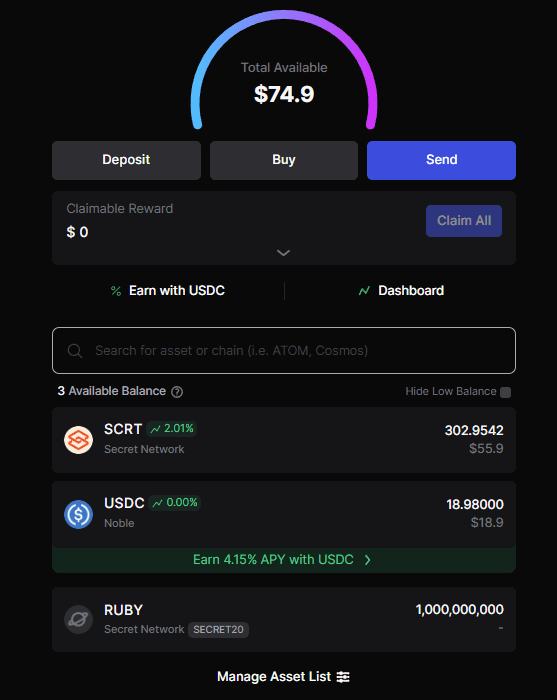Click the Buy button
The width and height of the screenshot is (557, 700).
[284, 160]
